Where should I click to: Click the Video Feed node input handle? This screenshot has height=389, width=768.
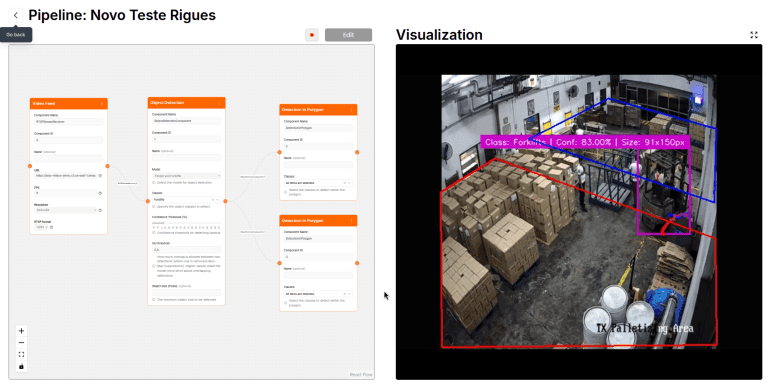pos(30,166)
